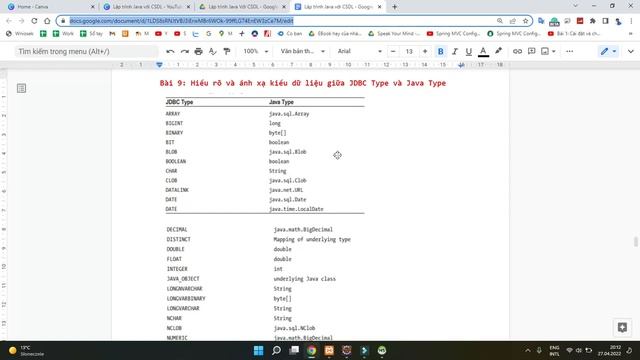Bookmark this page with the star icon
Screen dimensions: 640x360
click(525, 21)
